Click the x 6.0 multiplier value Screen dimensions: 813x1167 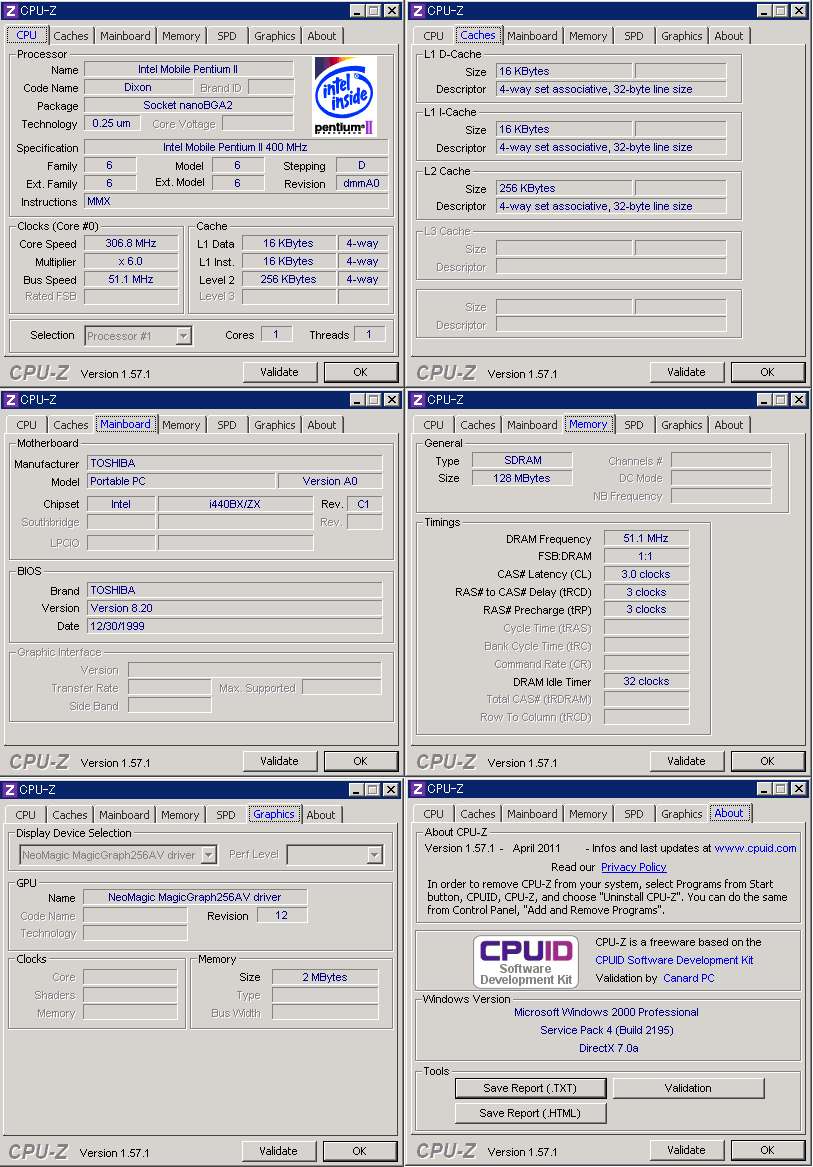pyautogui.click(x=131, y=261)
